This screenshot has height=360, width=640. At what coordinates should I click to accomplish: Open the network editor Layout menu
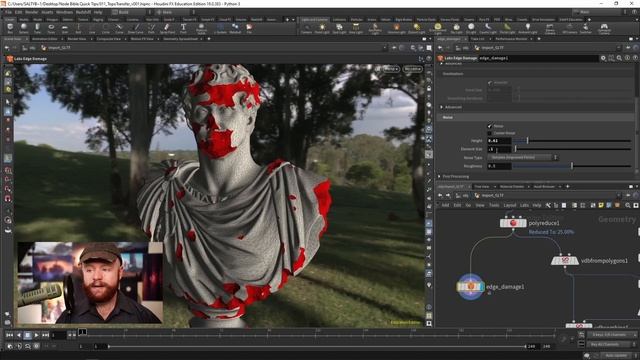[x=509, y=205]
